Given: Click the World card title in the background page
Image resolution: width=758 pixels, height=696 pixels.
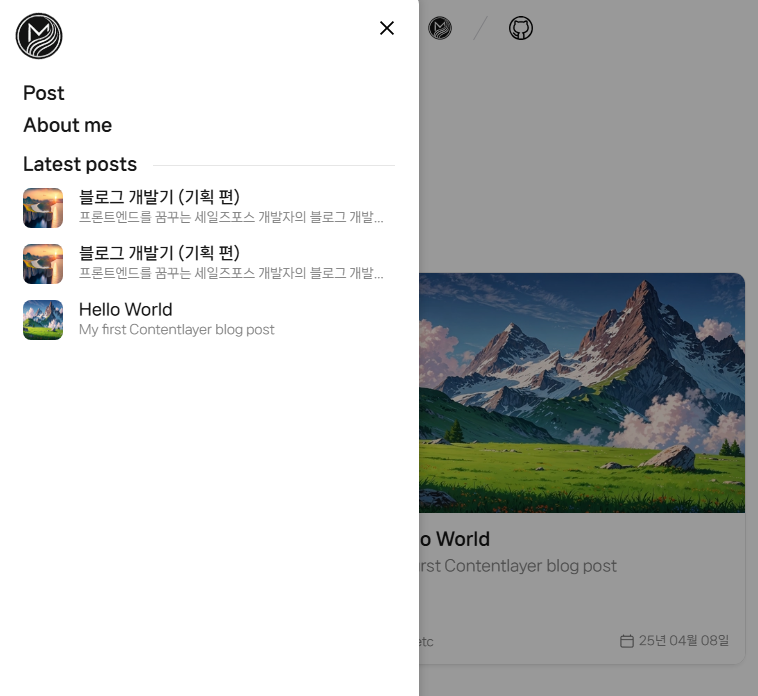Looking at the screenshot, I should coord(455,539).
